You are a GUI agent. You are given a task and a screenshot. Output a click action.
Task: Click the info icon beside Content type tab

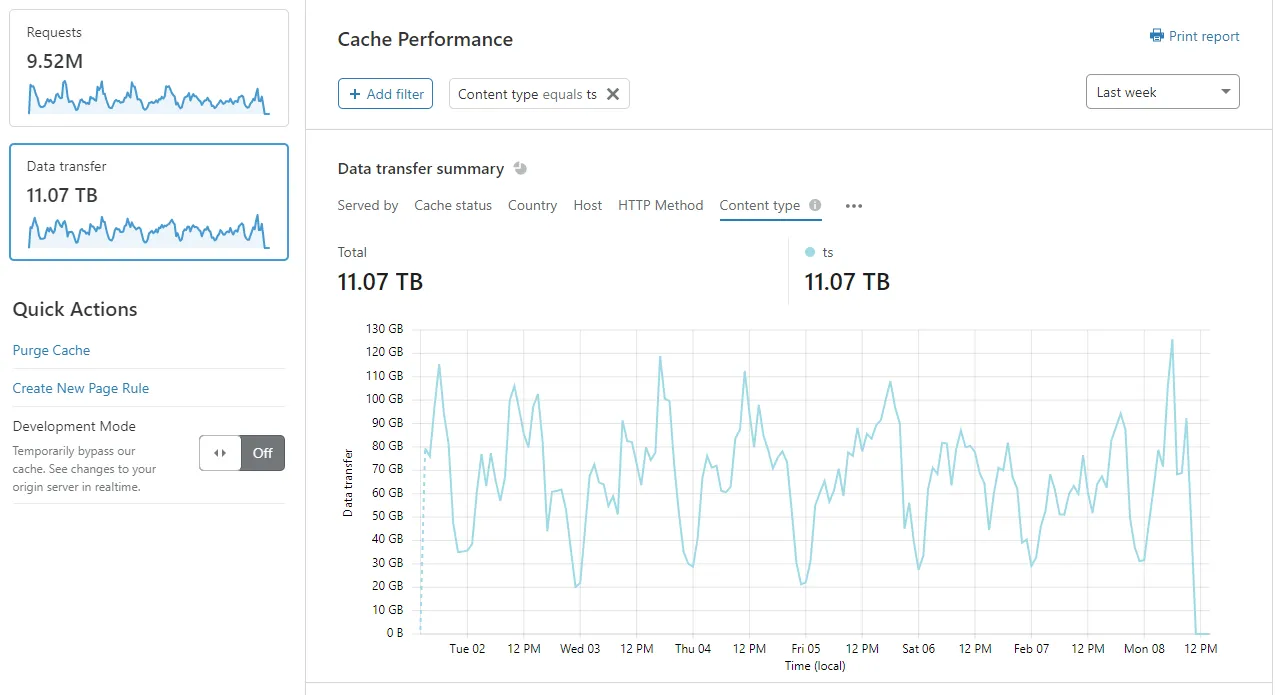(x=814, y=205)
